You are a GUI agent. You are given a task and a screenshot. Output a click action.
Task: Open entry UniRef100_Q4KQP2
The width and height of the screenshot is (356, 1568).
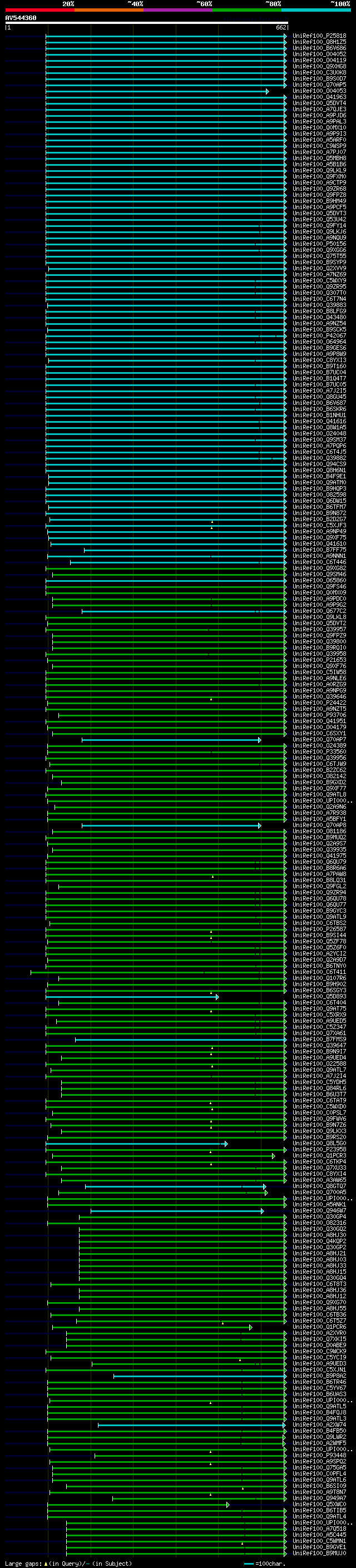319,1241
